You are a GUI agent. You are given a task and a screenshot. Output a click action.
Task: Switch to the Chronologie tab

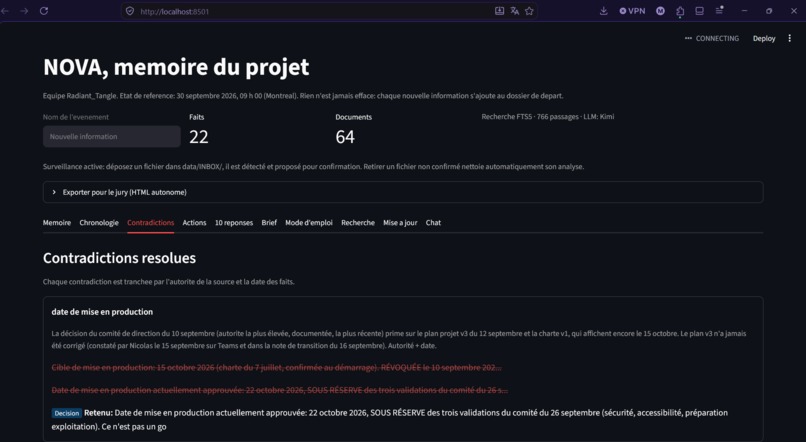click(x=99, y=223)
